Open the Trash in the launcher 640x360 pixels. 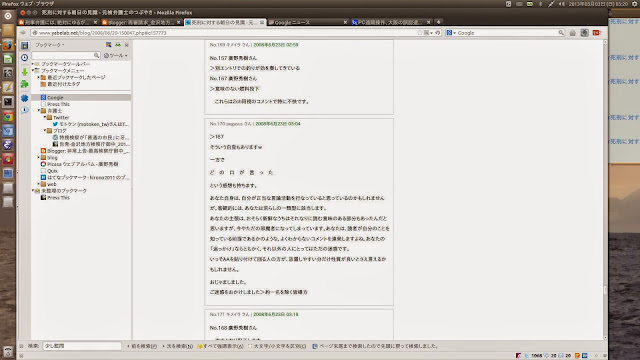(x=8, y=352)
